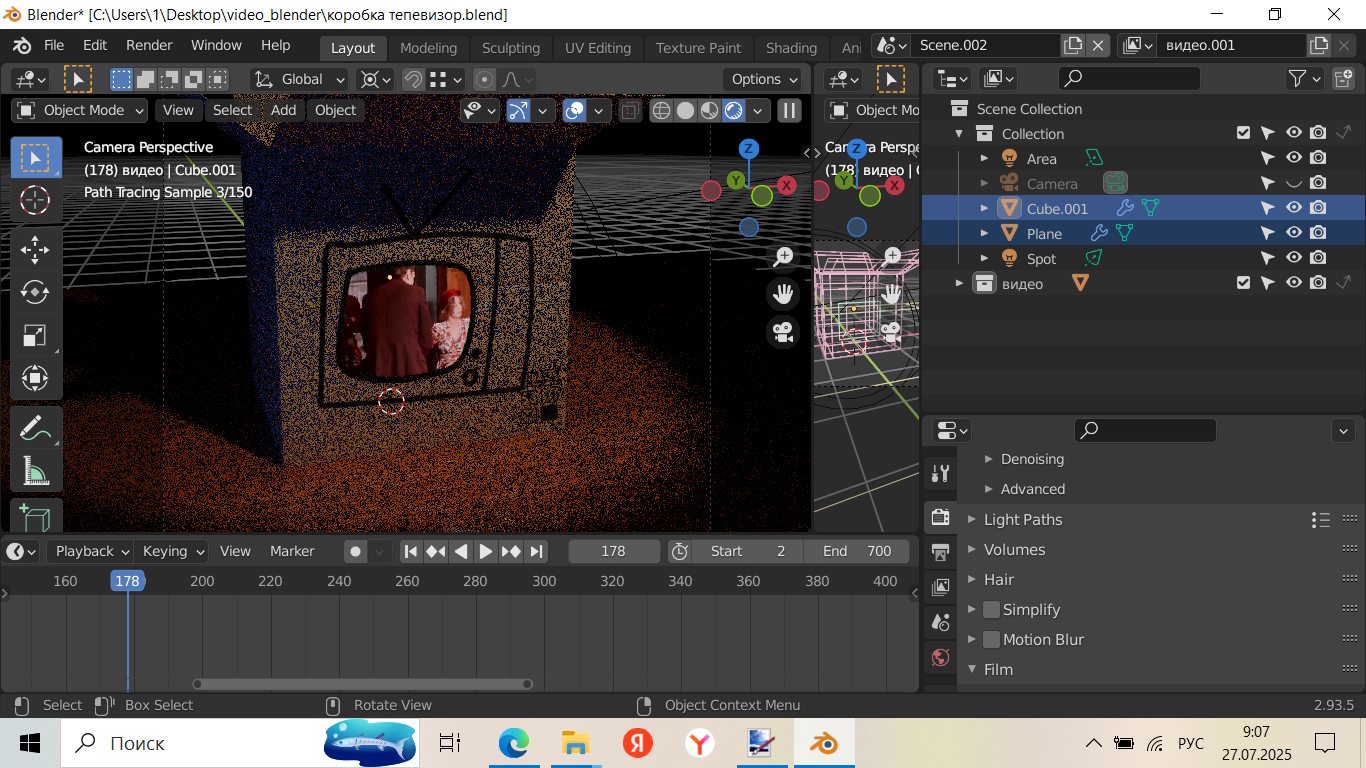The width and height of the screenshot is (1366, 768).
Task: Select the Cursor tool in toolbar
Action: pos(35,201)
